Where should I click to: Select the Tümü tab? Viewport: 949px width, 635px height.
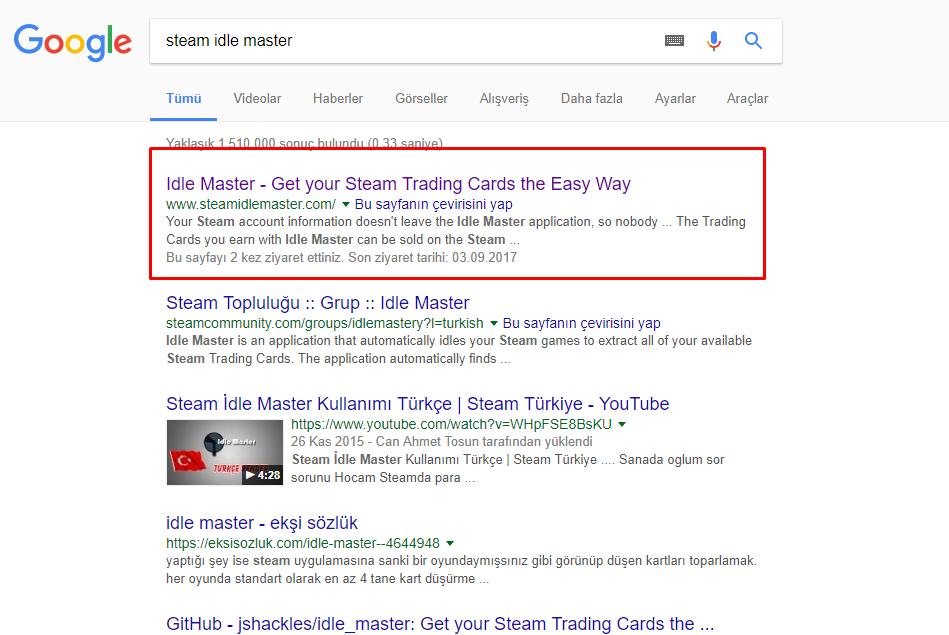[183, 99]
